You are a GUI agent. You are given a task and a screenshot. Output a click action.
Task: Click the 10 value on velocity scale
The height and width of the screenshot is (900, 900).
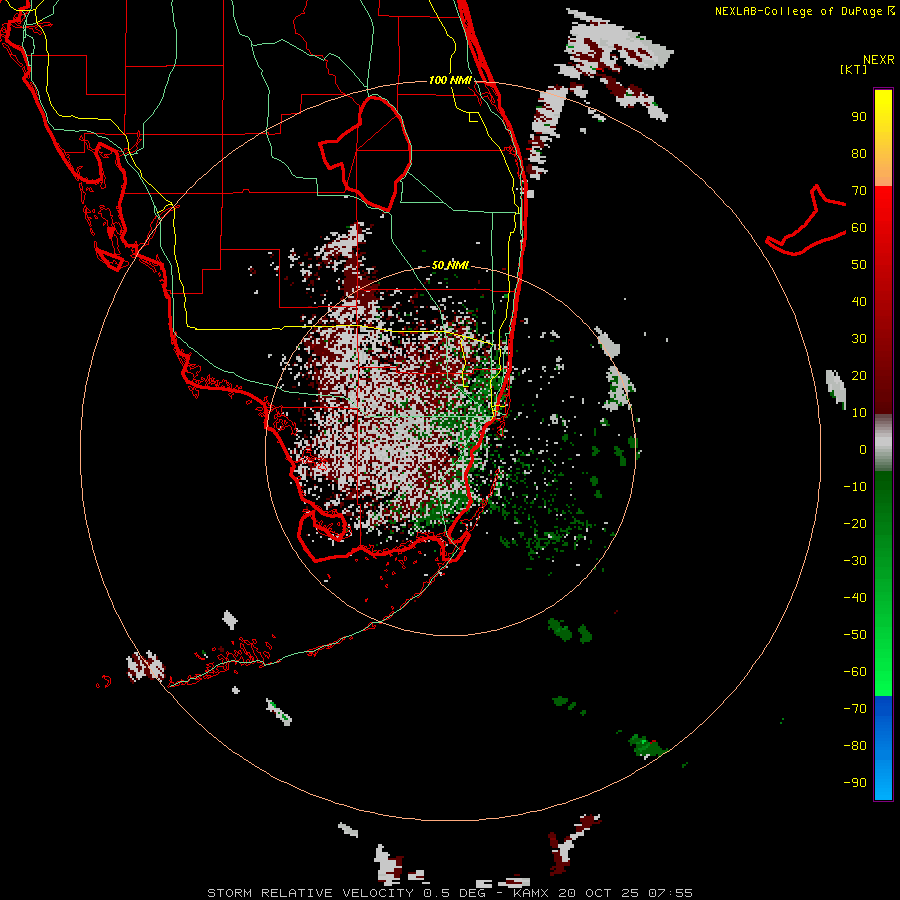coord(859,413)
